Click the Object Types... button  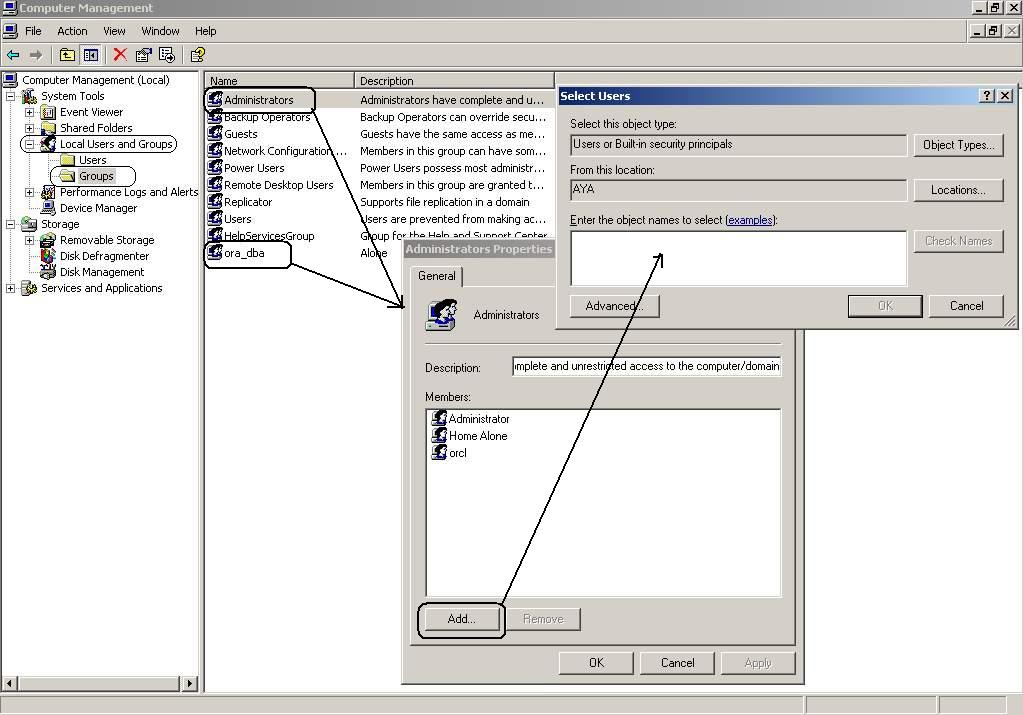[958, 145]
